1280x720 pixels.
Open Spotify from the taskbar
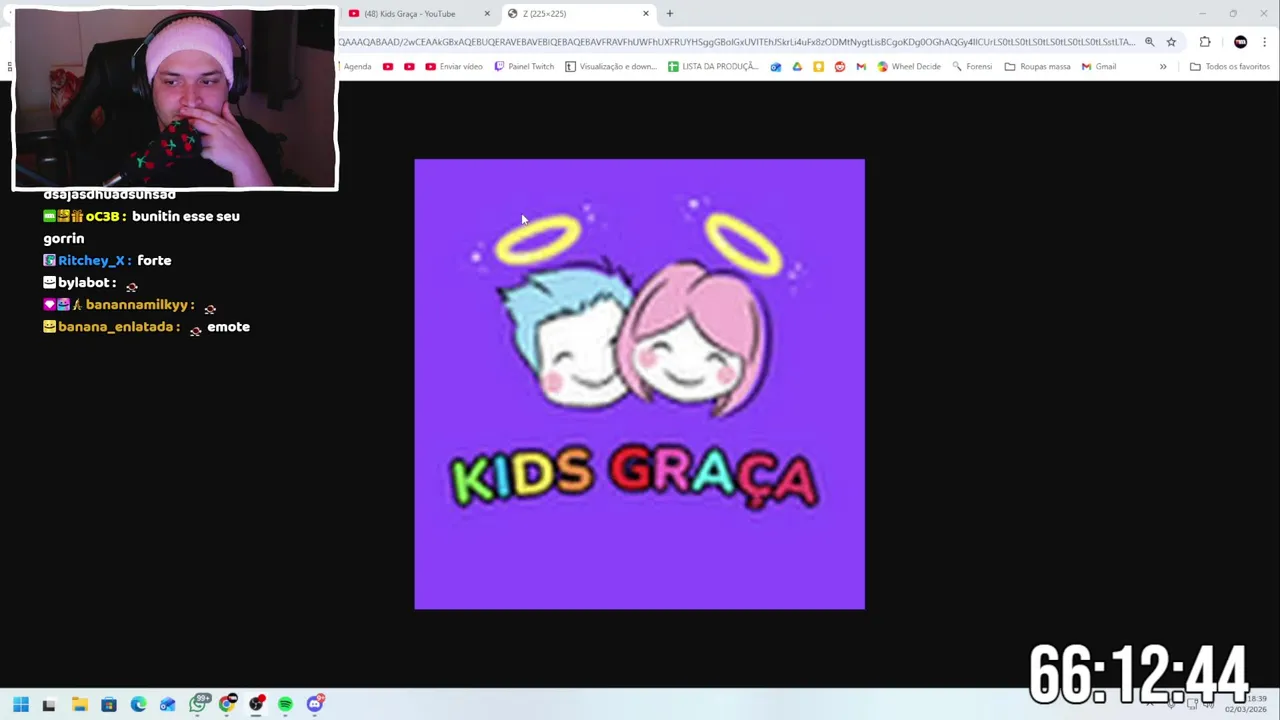[285, 704]
